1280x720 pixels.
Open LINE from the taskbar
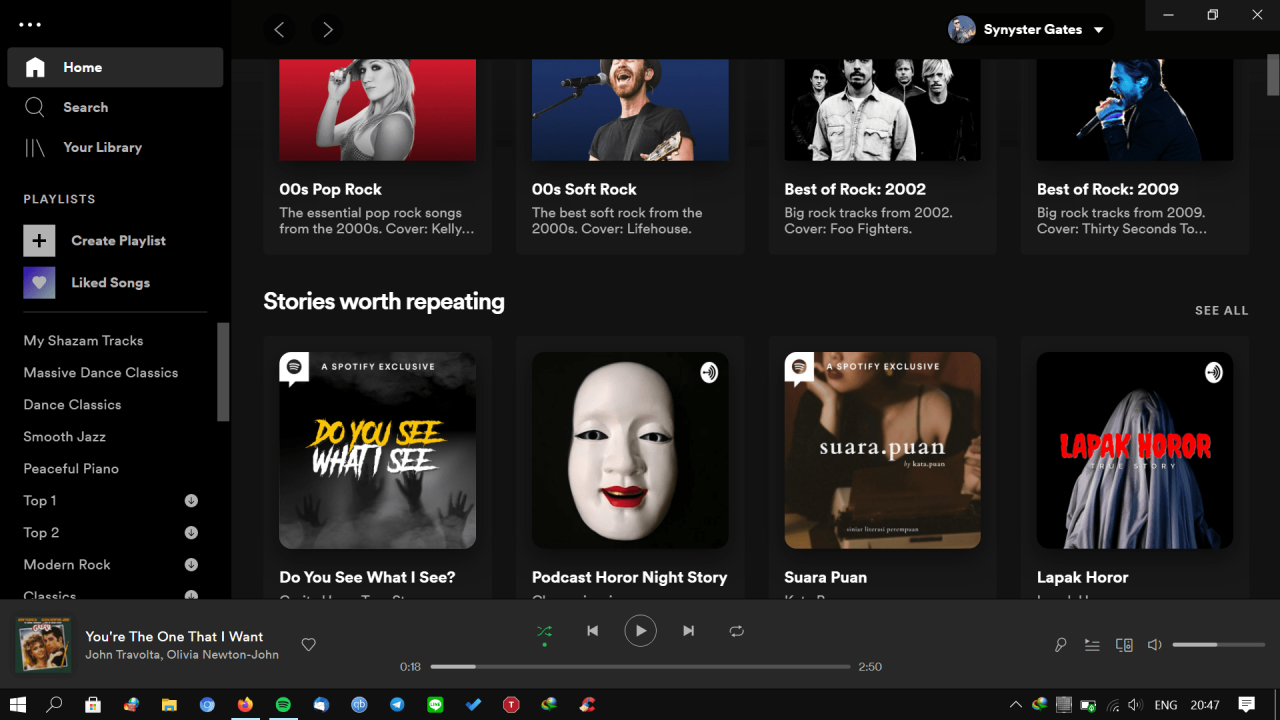(435, 704)
